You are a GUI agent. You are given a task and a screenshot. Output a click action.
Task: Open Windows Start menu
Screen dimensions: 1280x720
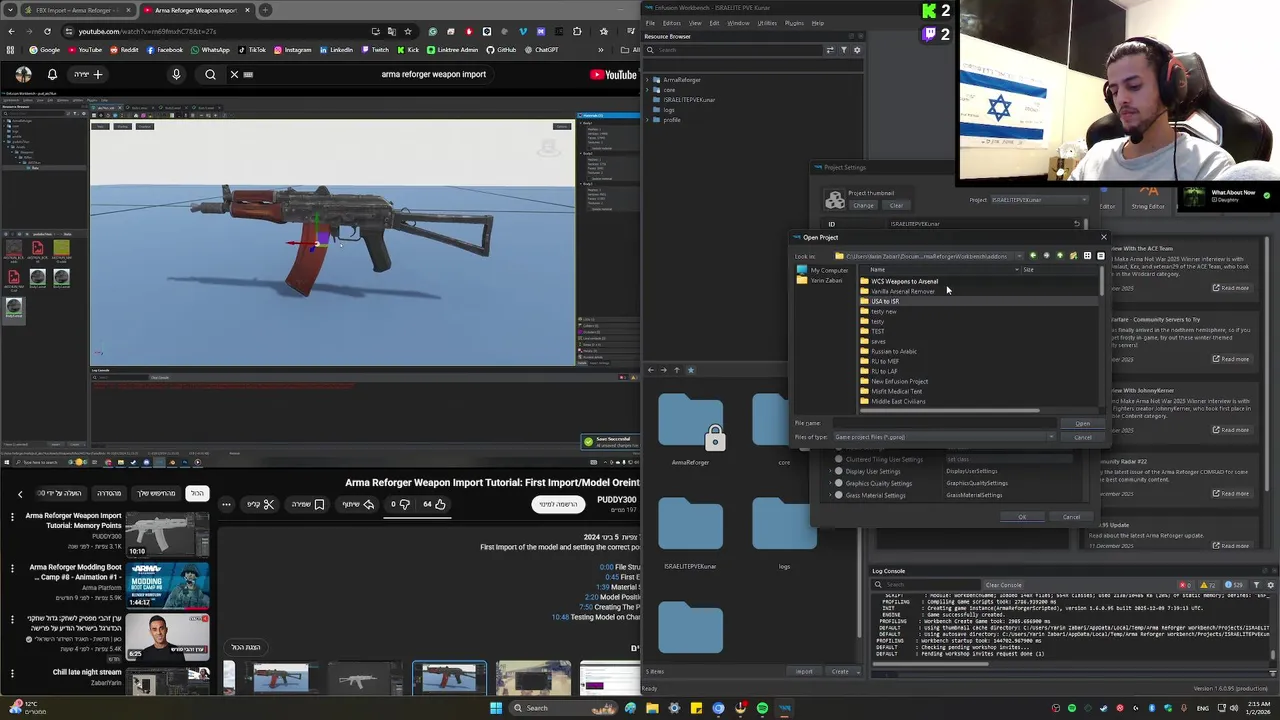[496, 708]
